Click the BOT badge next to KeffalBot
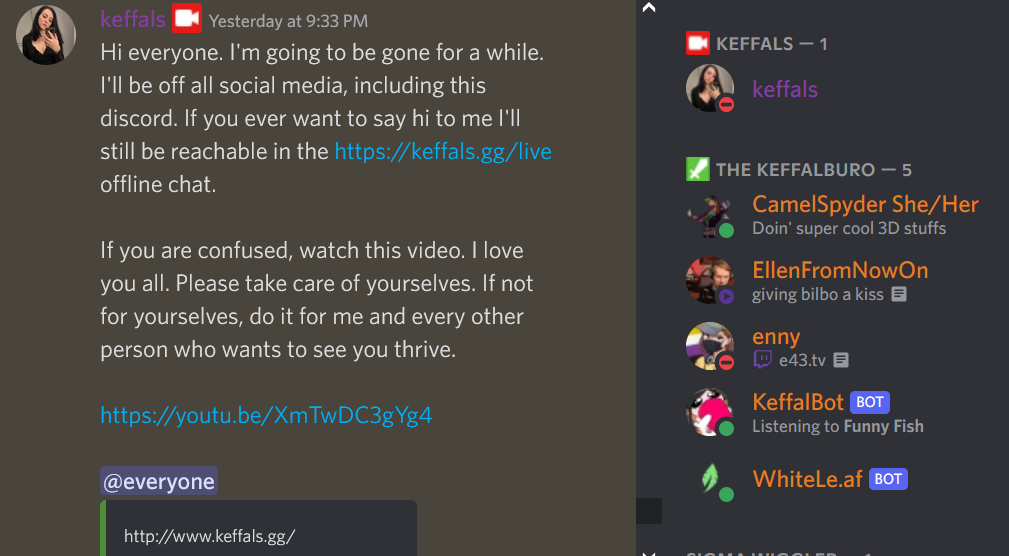This screenshot has width=1009, height=556. (x=869, y=402)
